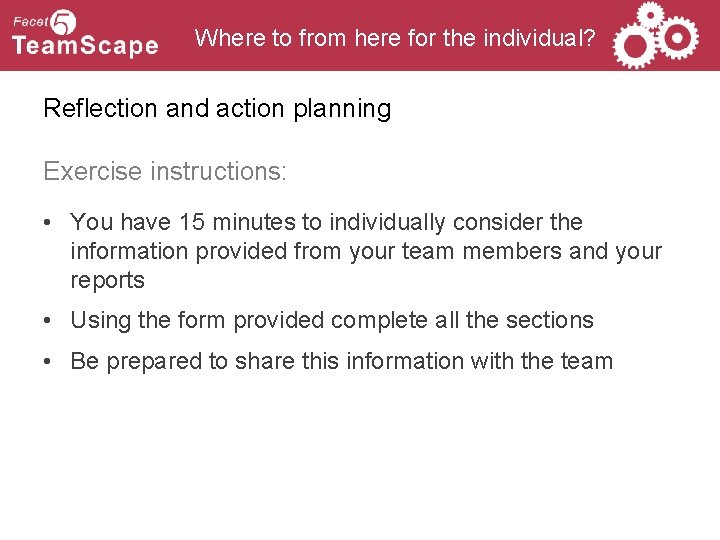Click the 'You have 15 minutes' line

(x=326, y=222)
